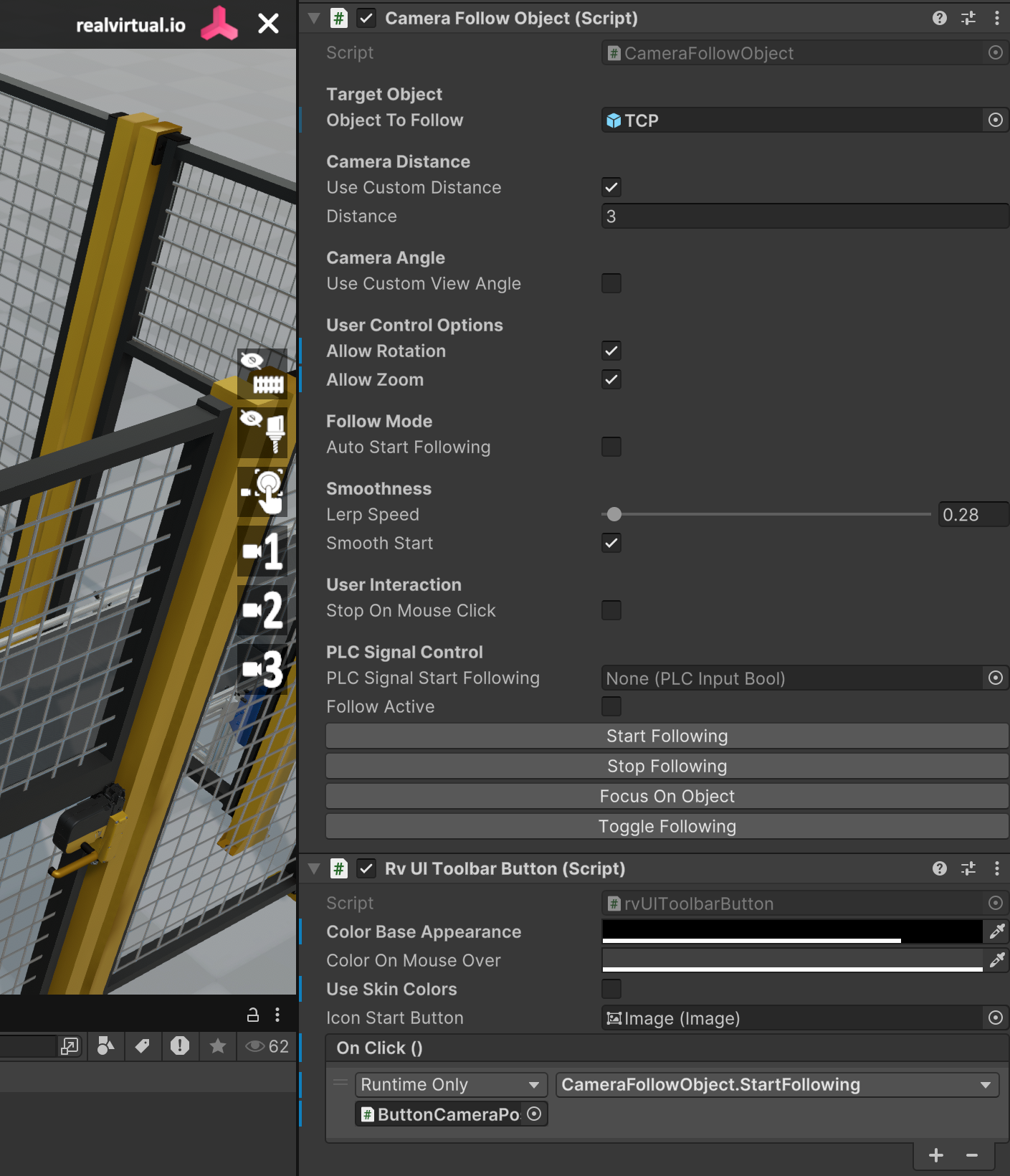Image resolution: width=1010 pixels, height=1176 pixels.
Task: Click the Focus On Object button
Action: [667, 796]
